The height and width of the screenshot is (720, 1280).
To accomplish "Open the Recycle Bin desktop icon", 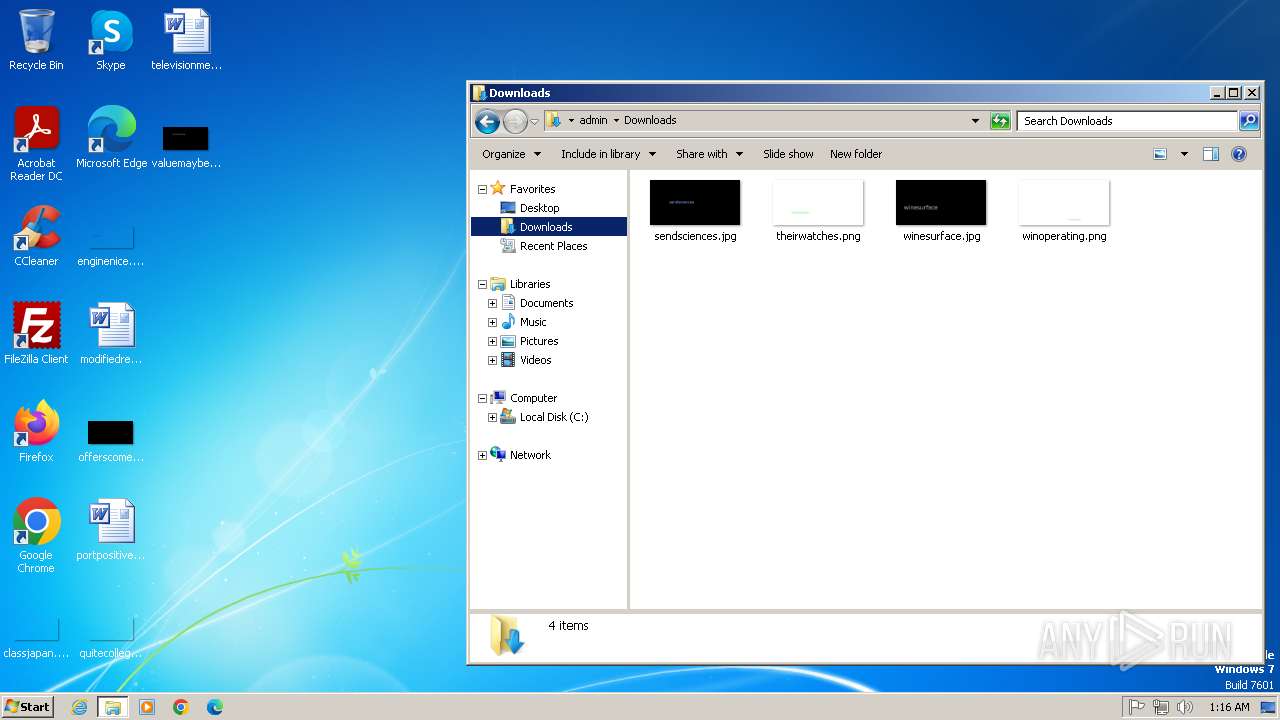I will [x=36, y=40].
